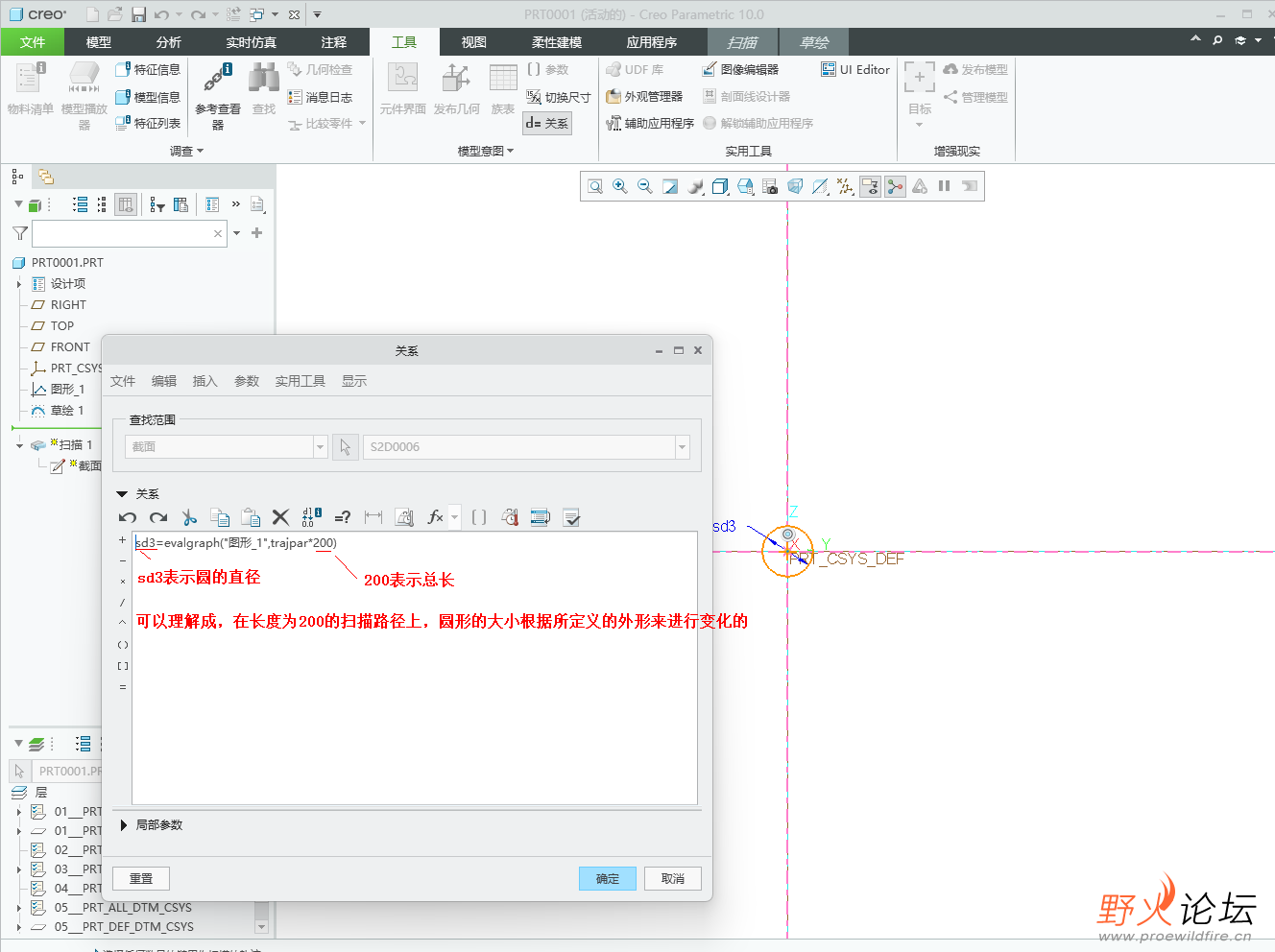Switch to the 草绘 sketch ribbon tab
1275x952 pixels.
tap(813, 42)
